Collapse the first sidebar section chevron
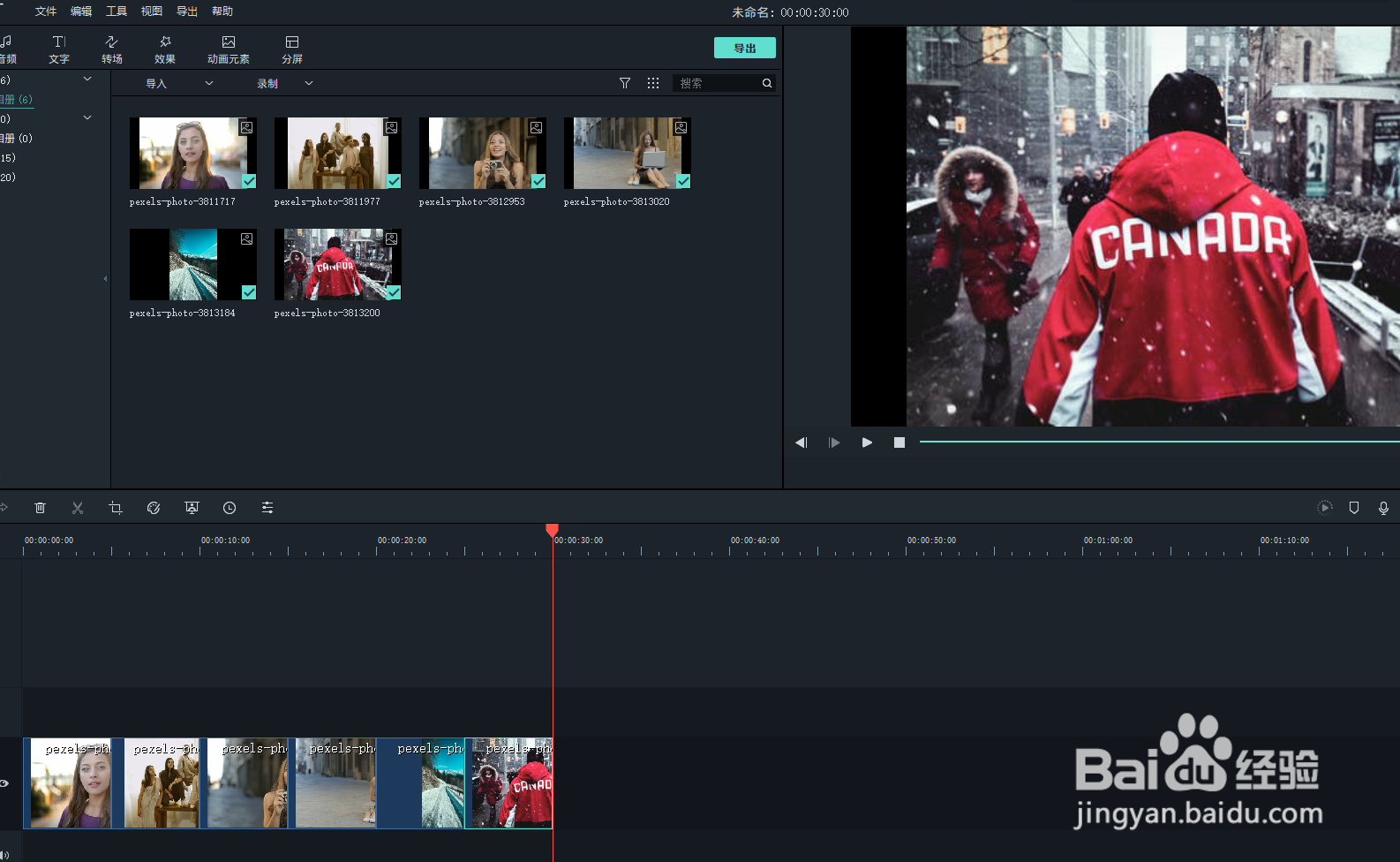 (87, 79)
